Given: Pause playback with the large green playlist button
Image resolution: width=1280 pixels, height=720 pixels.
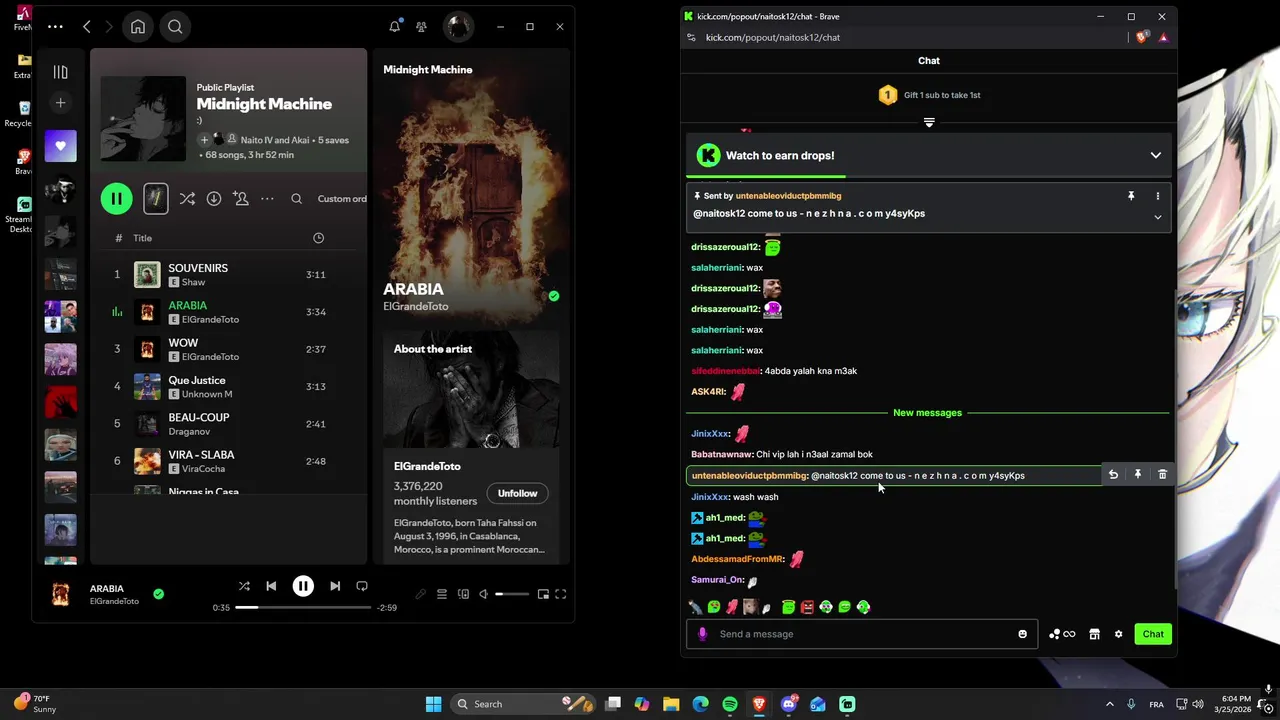Looking at the screenshot, I should (x=116, y=198).
